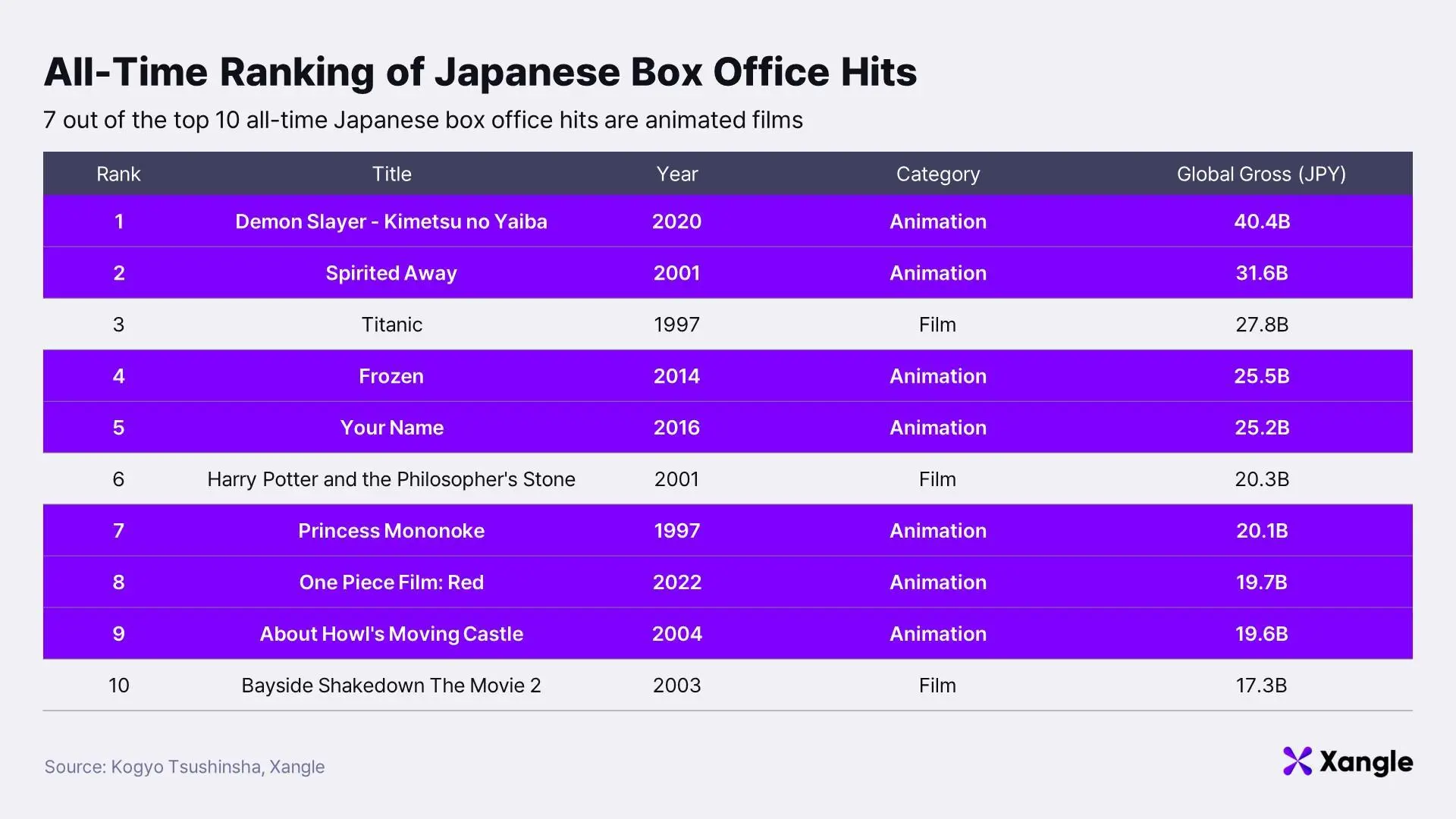Click the Xangle wordmark text
The image size is (1456, 819).
click(x=1367, y=762)
